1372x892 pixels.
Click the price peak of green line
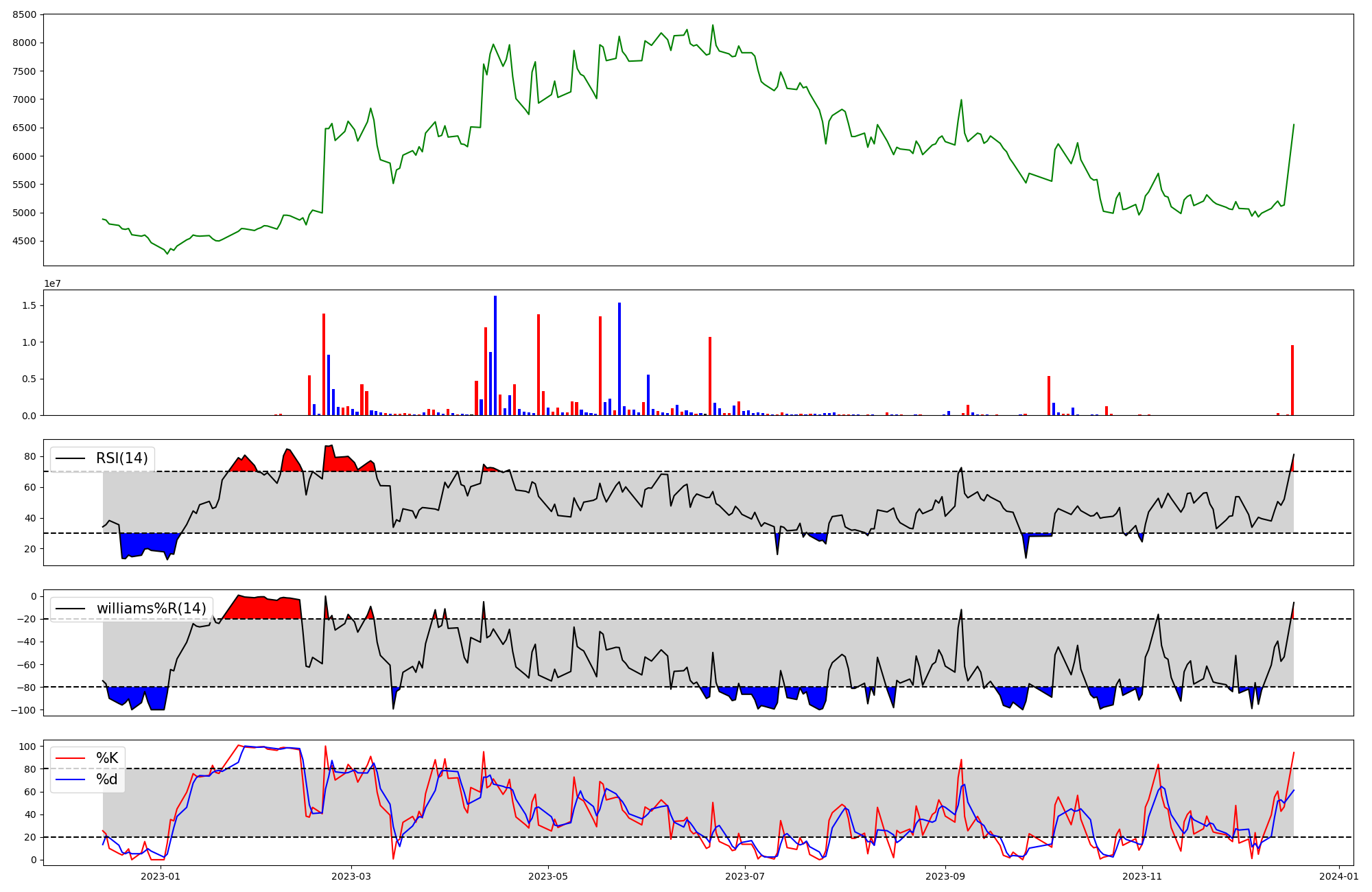tap(713, 25)
